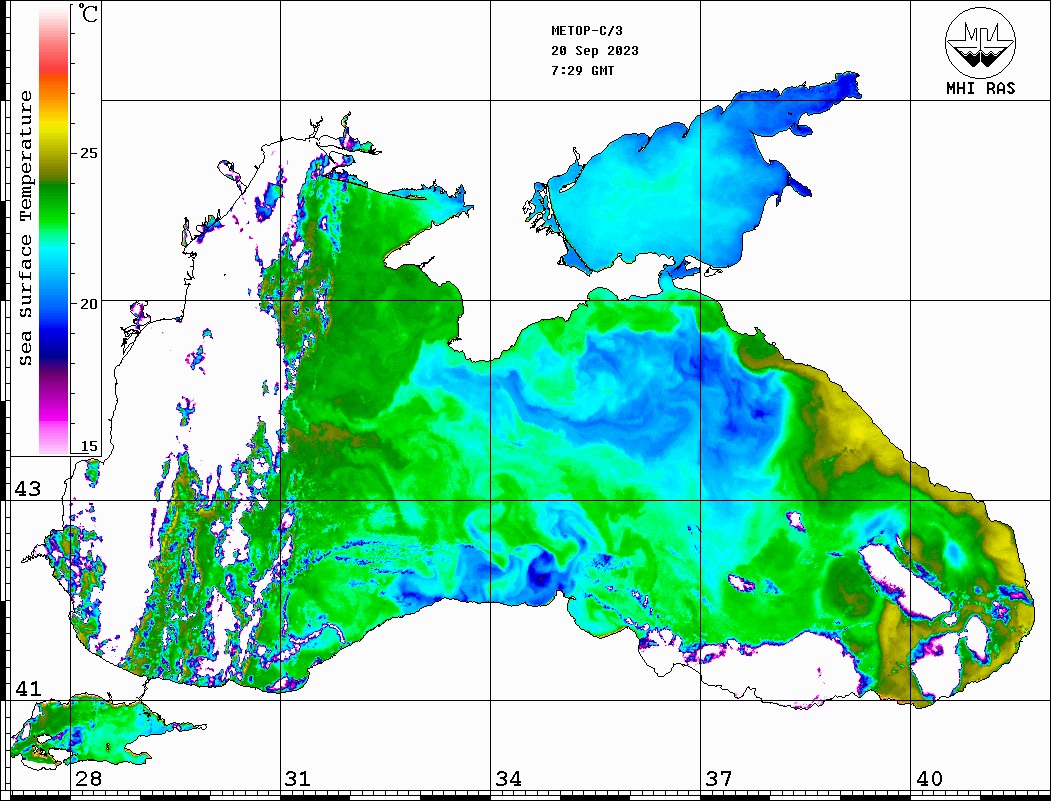Click the '20' tick on temperature scale
Screen dimensions: 1051x801
click(88, 304)
